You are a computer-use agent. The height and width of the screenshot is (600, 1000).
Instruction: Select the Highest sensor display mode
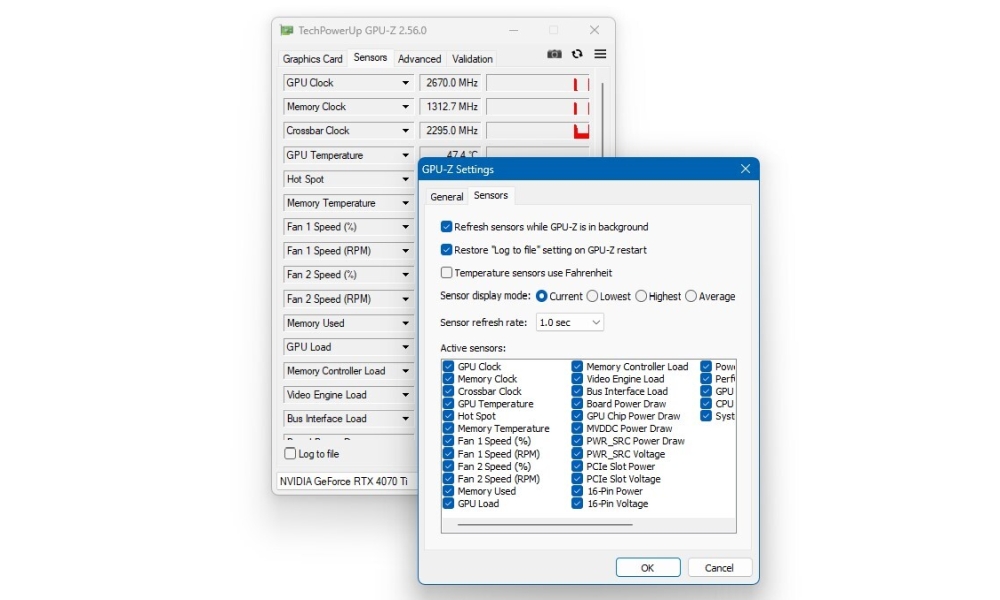tap(642, 296)
